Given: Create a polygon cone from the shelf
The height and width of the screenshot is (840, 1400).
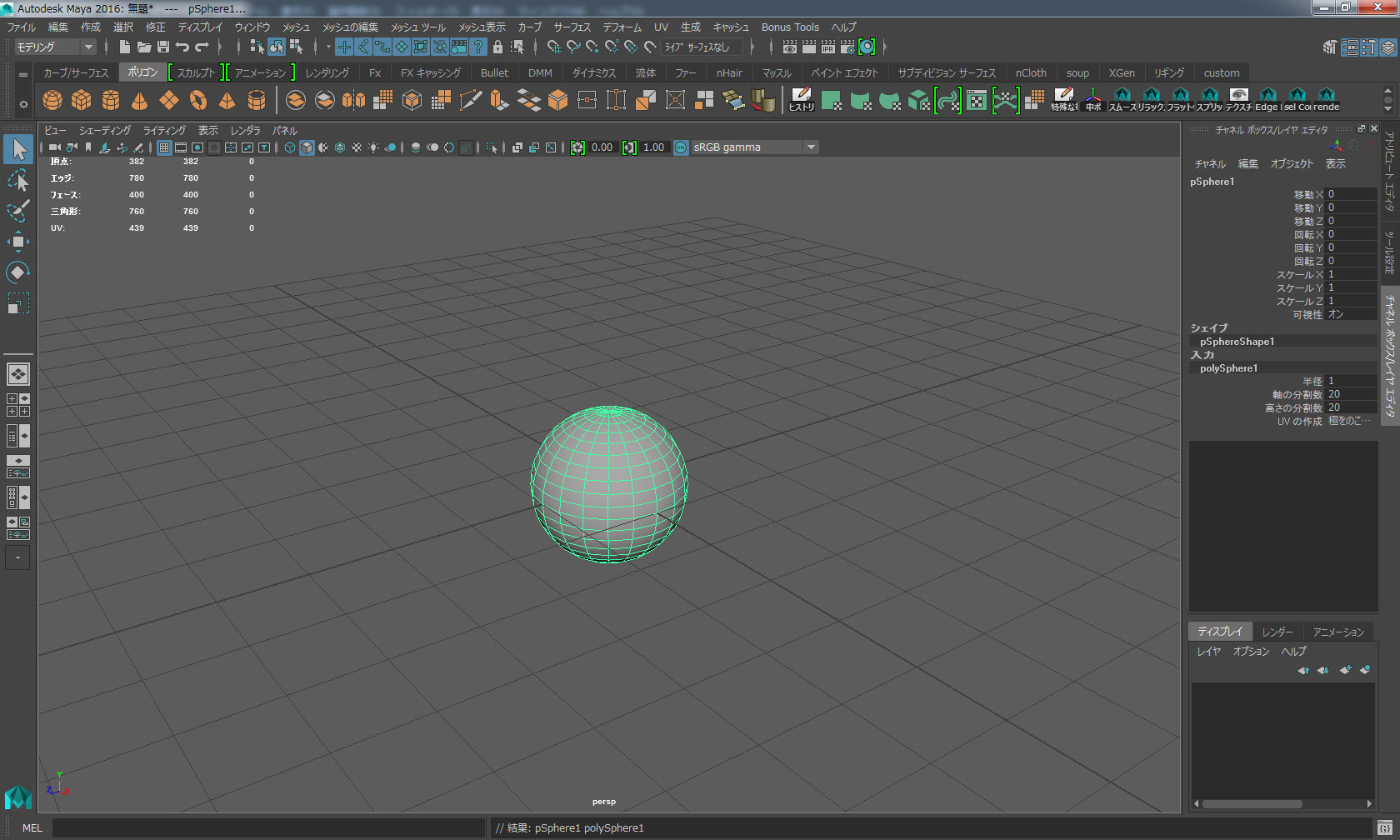Looking at the screenshot, I should (140, 101).
